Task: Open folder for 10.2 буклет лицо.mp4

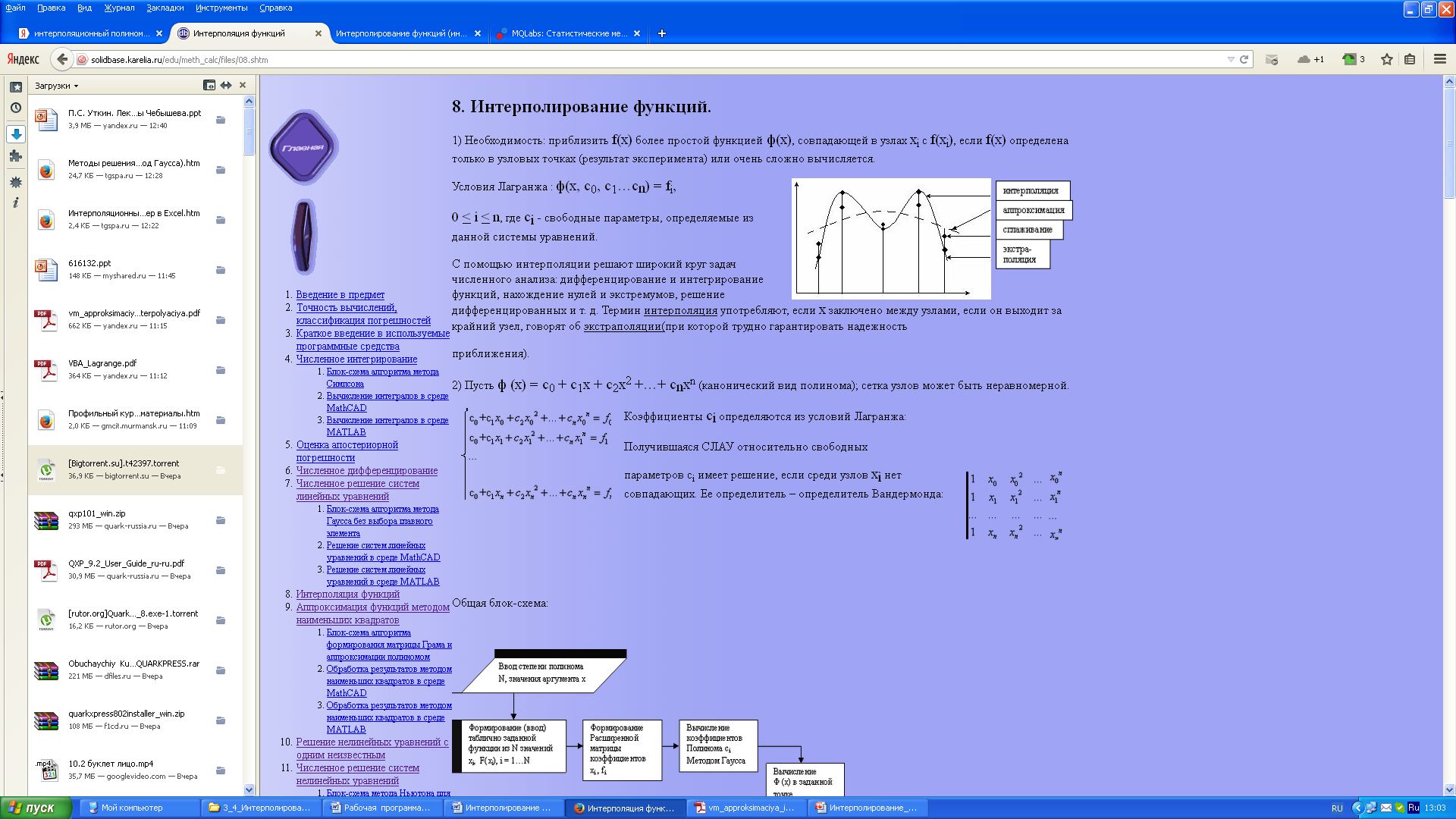Action: [x=221, y=770]
